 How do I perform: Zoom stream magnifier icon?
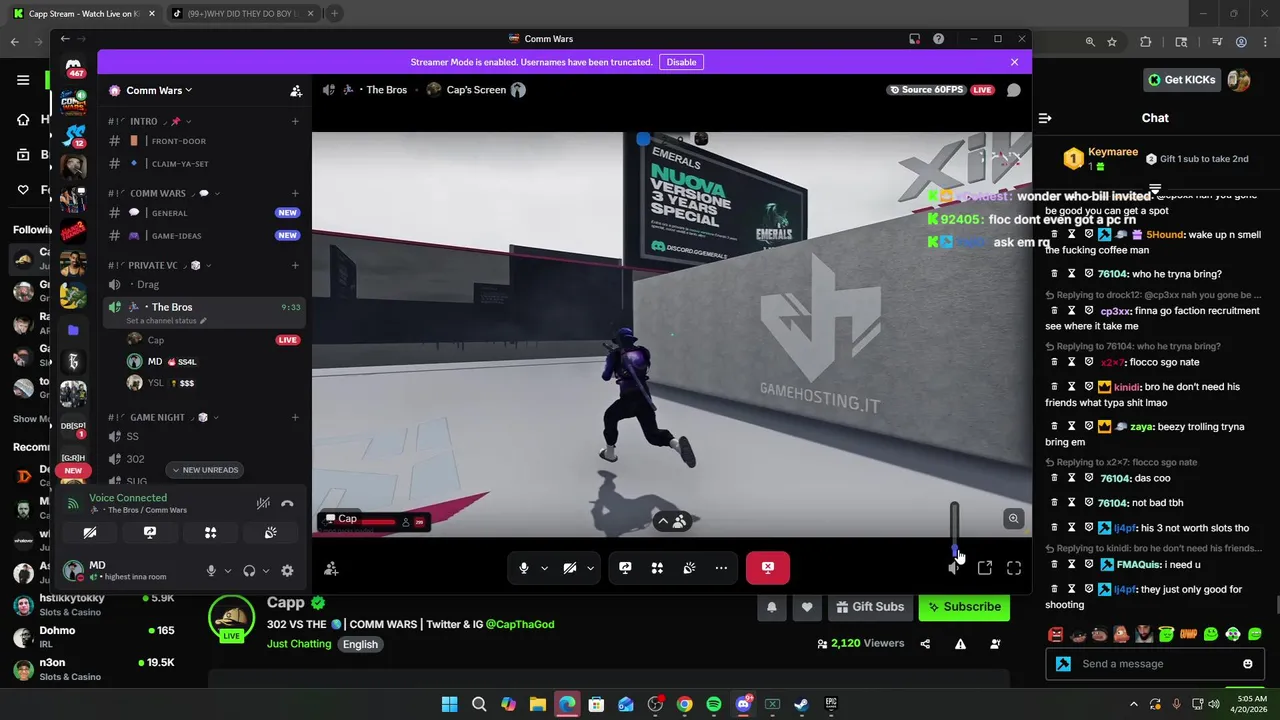point(1013,518)
